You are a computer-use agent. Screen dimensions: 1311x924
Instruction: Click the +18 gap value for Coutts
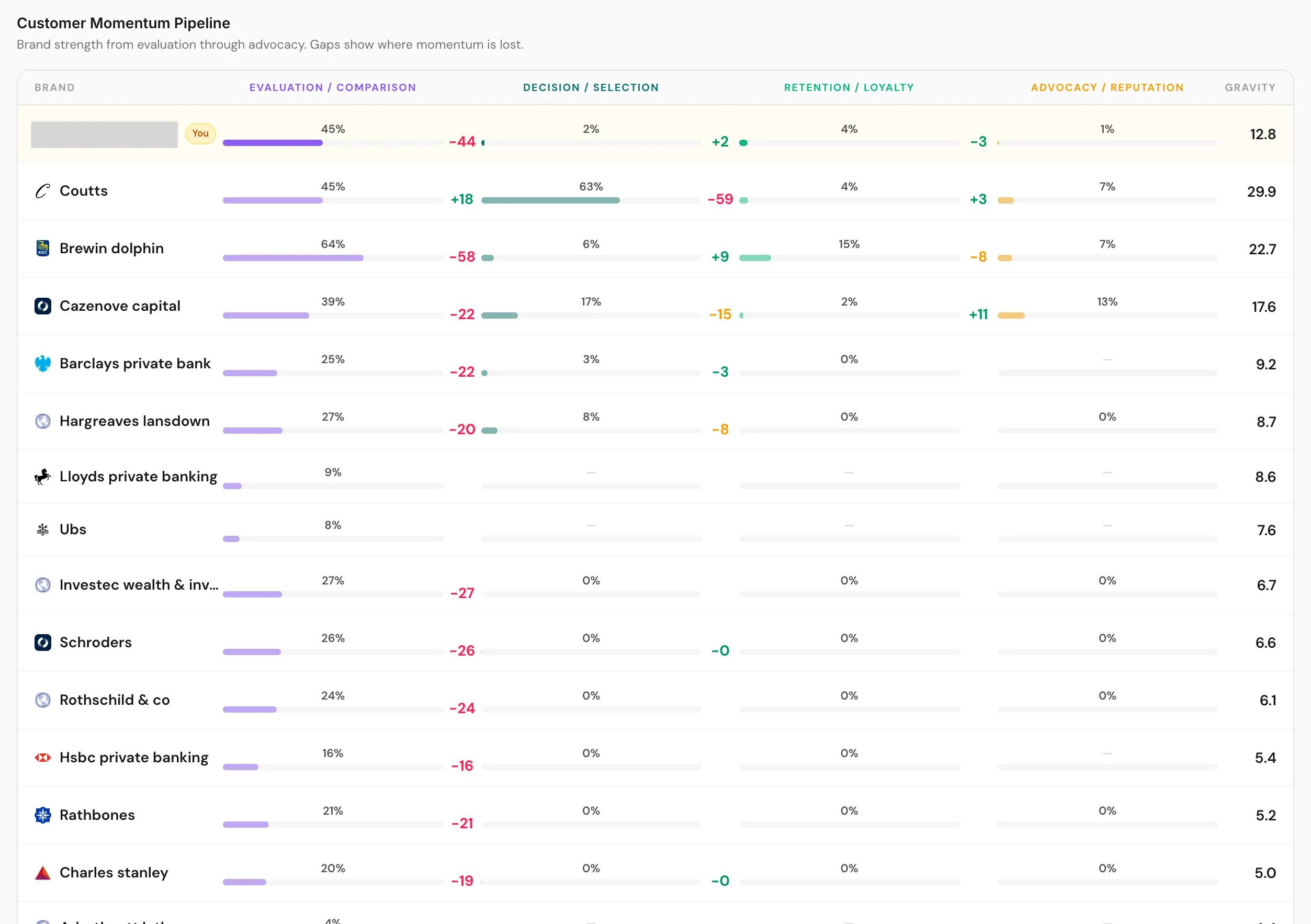462,199
